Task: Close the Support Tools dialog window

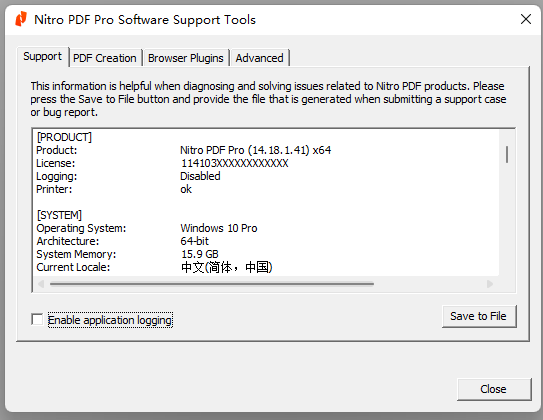Action: [526, 19]
